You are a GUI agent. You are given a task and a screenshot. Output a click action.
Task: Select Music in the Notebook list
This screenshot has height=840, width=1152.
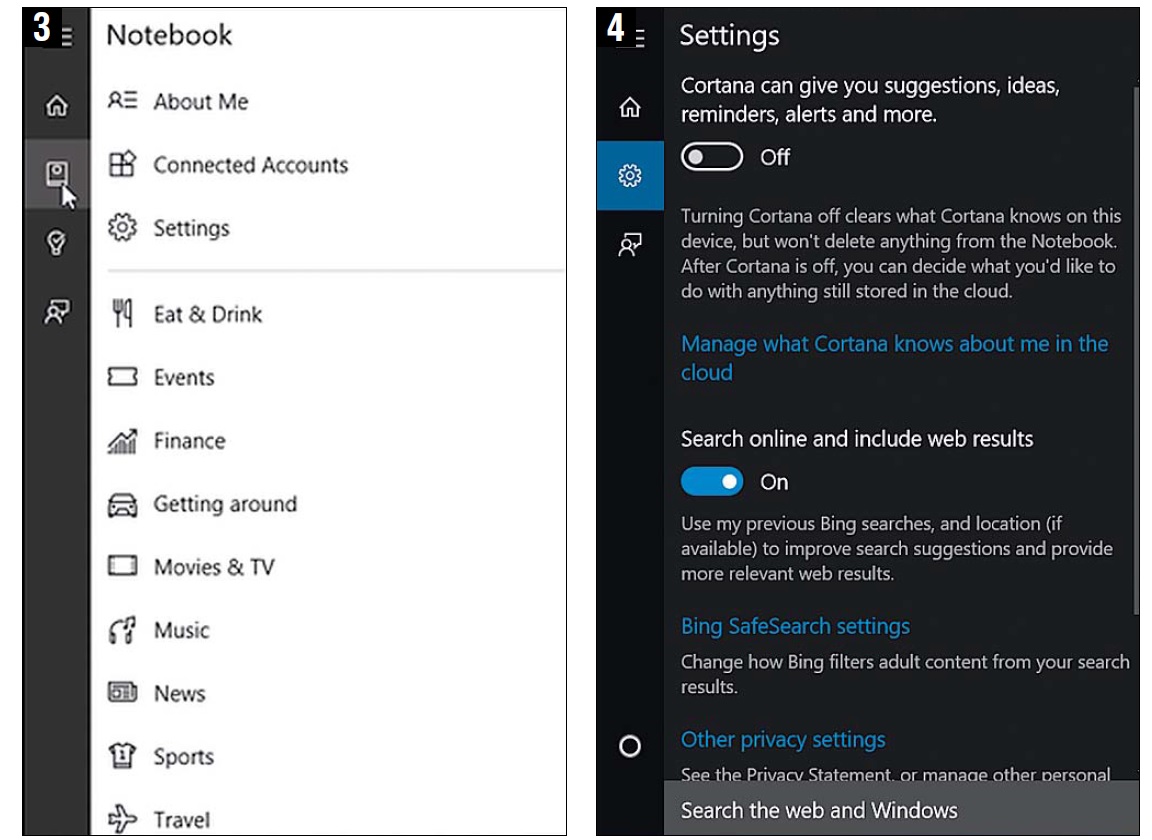tap(159, 630)
